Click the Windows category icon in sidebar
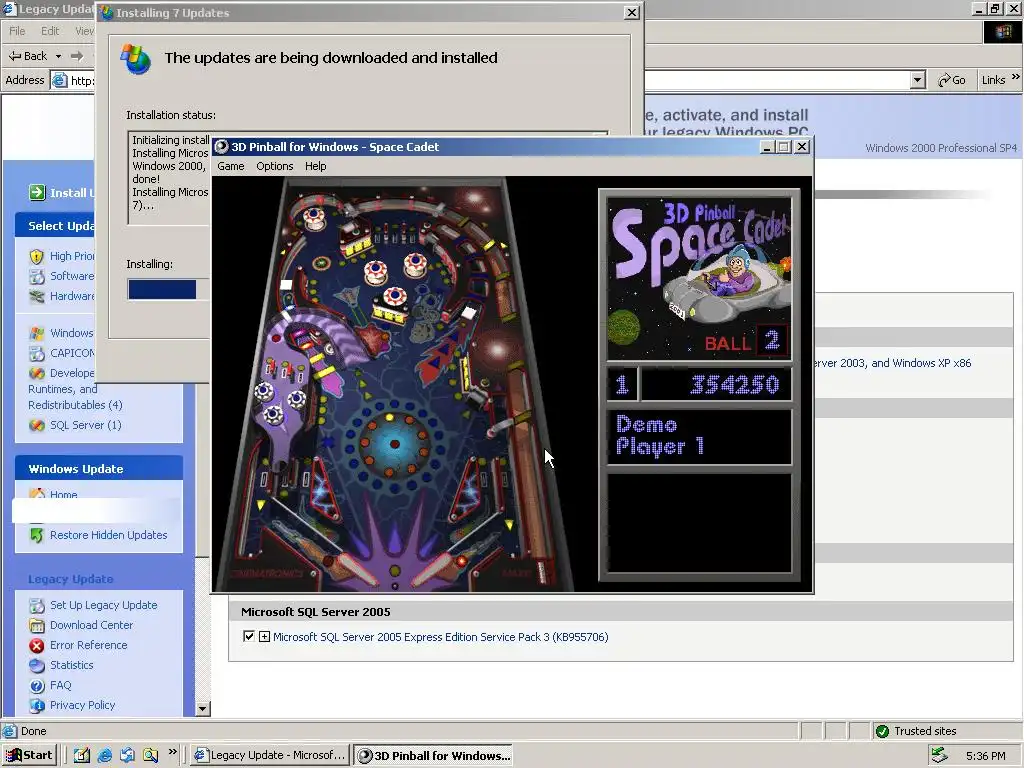The height and width of the screenshot is (768, 1024). pyautogui.click(x=37, y=333)
